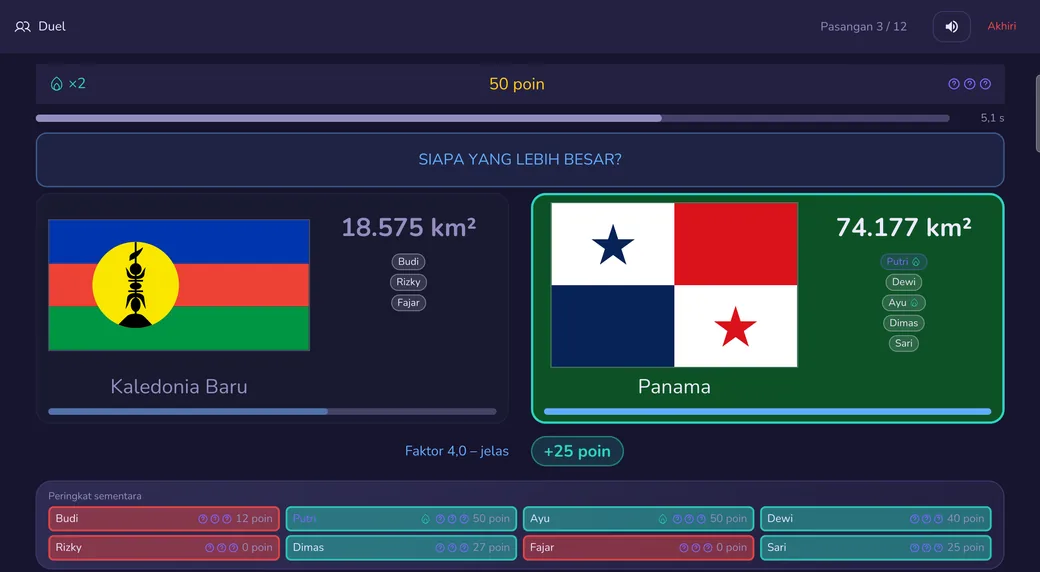Screen dimensions: 1040x572
Task: Click the Ayu row in the ranking
Action: [638, 519]
